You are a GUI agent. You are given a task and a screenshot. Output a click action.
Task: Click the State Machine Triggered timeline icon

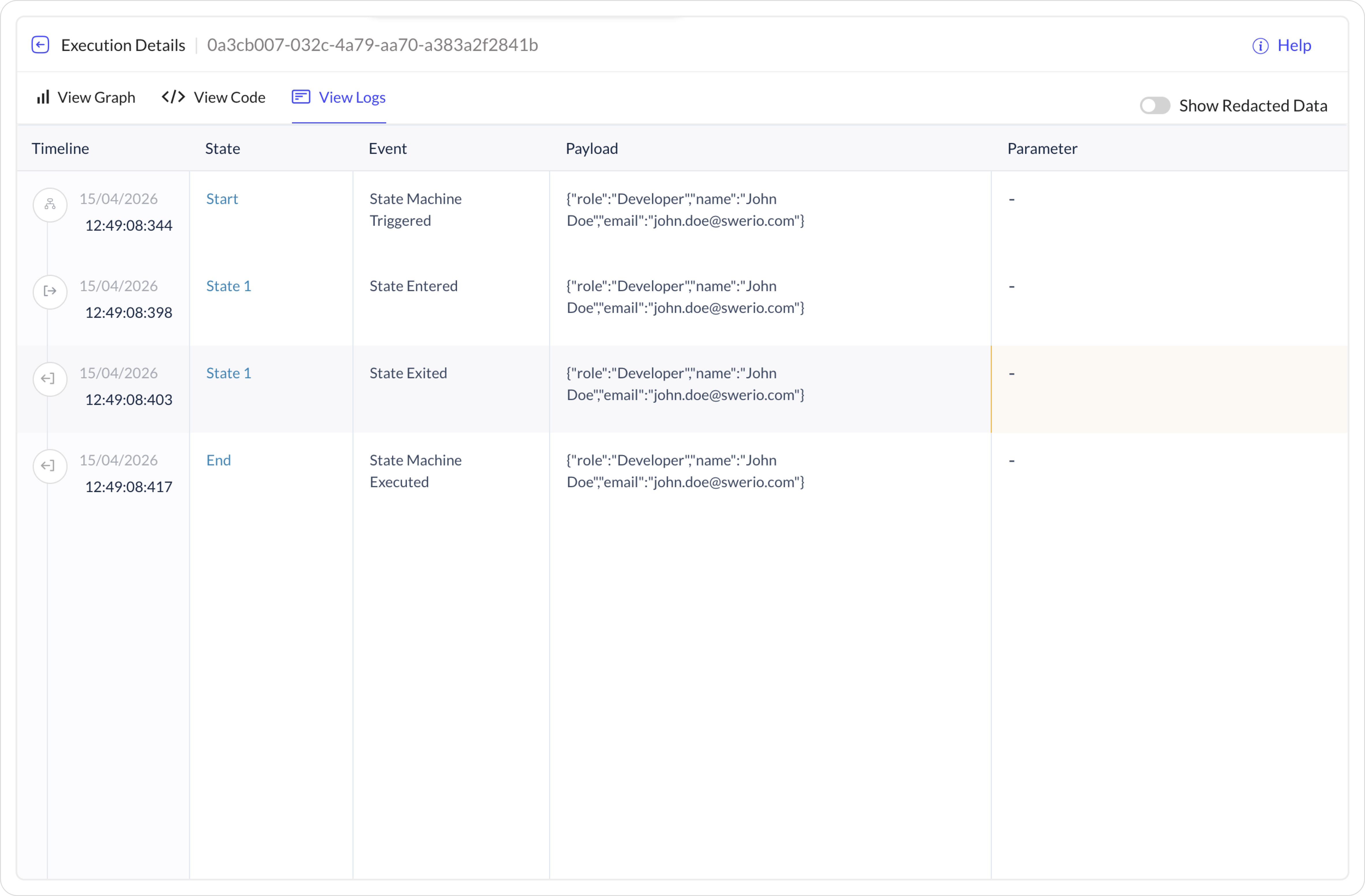(50, 205)
